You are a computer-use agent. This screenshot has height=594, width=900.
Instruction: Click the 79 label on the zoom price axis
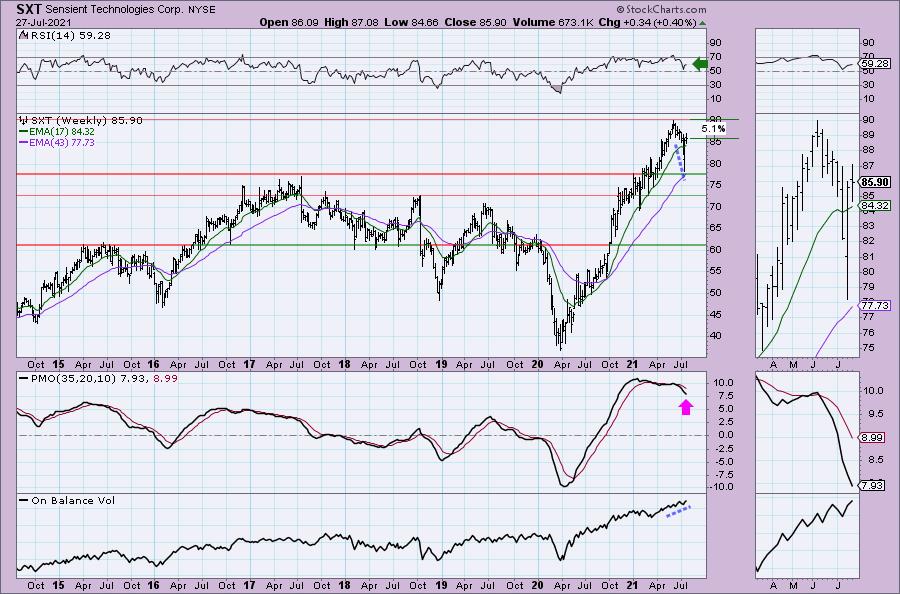(x=868, y=287)
